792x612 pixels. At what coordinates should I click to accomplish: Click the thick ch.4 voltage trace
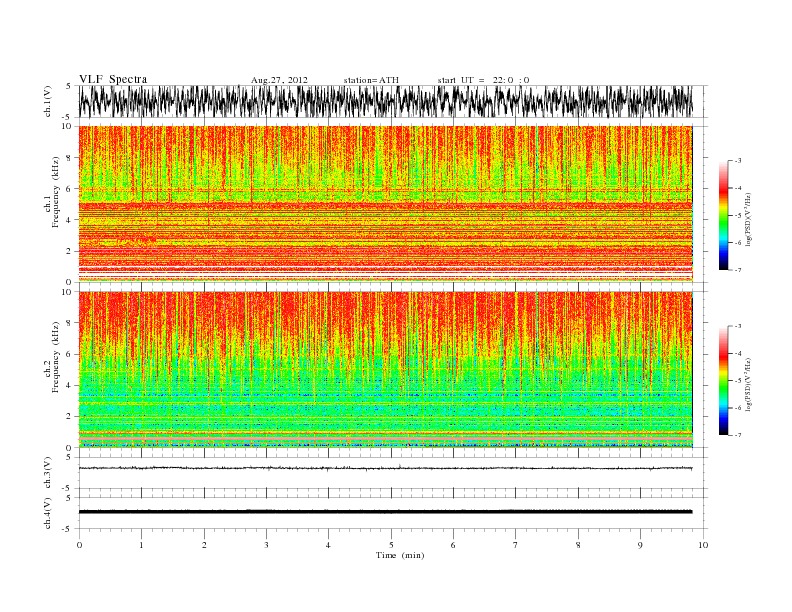tap(385, 512)
